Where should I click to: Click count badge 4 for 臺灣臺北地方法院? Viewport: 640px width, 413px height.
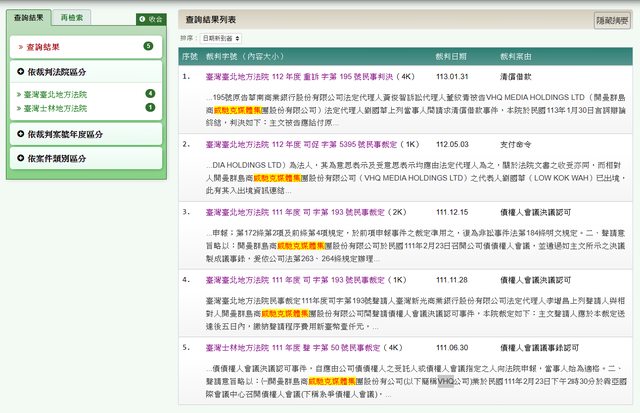[x=150, y=94]
